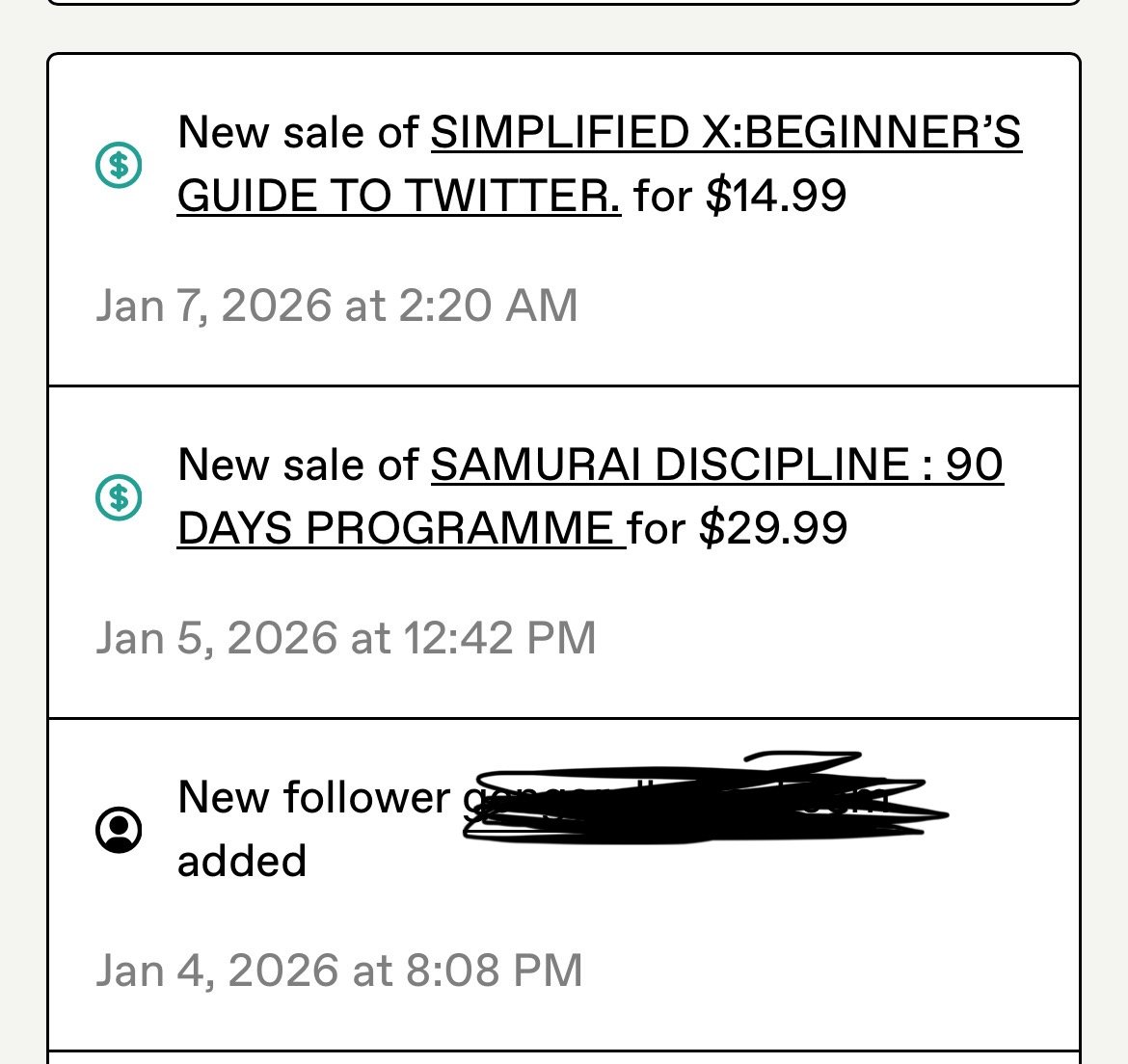Click the "GUIDE TO TWITTER." line of the product link
Image resolution: width=1128 pixels, height=1064 pixels.
399,196
